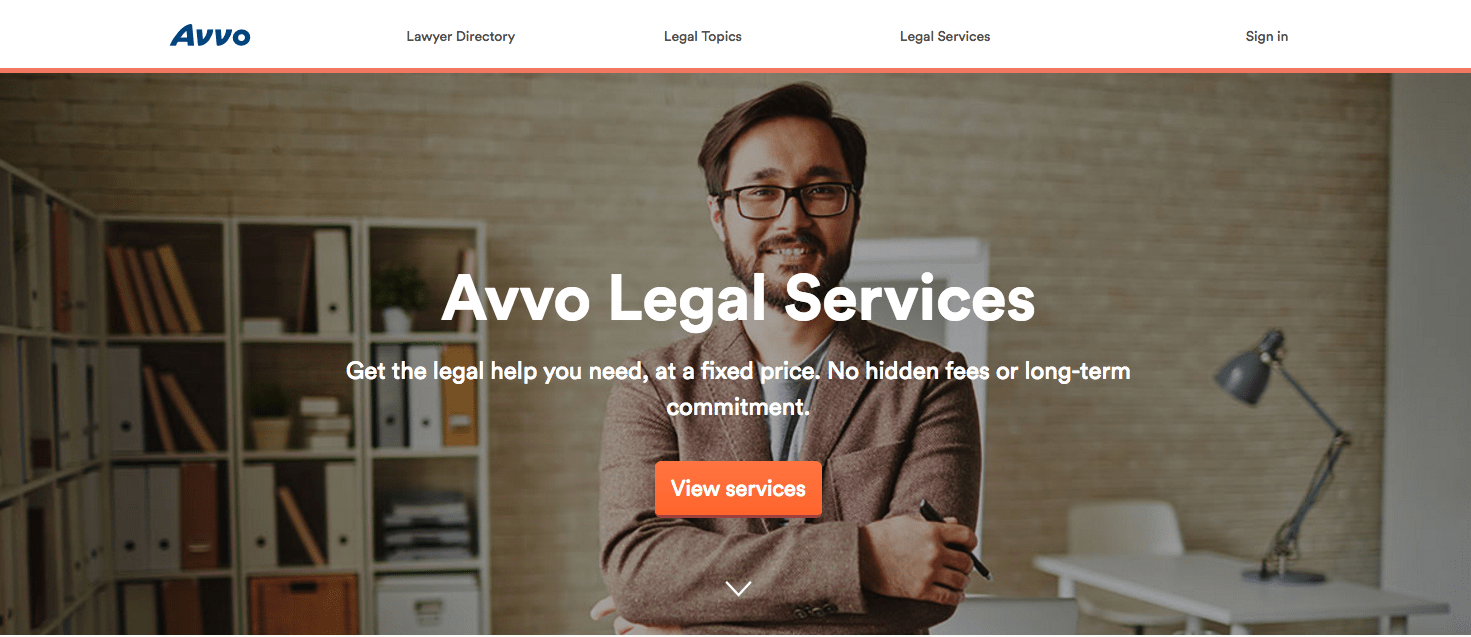
Task: Click the orange binder on the middle shelf
Action: click(459, 396)
